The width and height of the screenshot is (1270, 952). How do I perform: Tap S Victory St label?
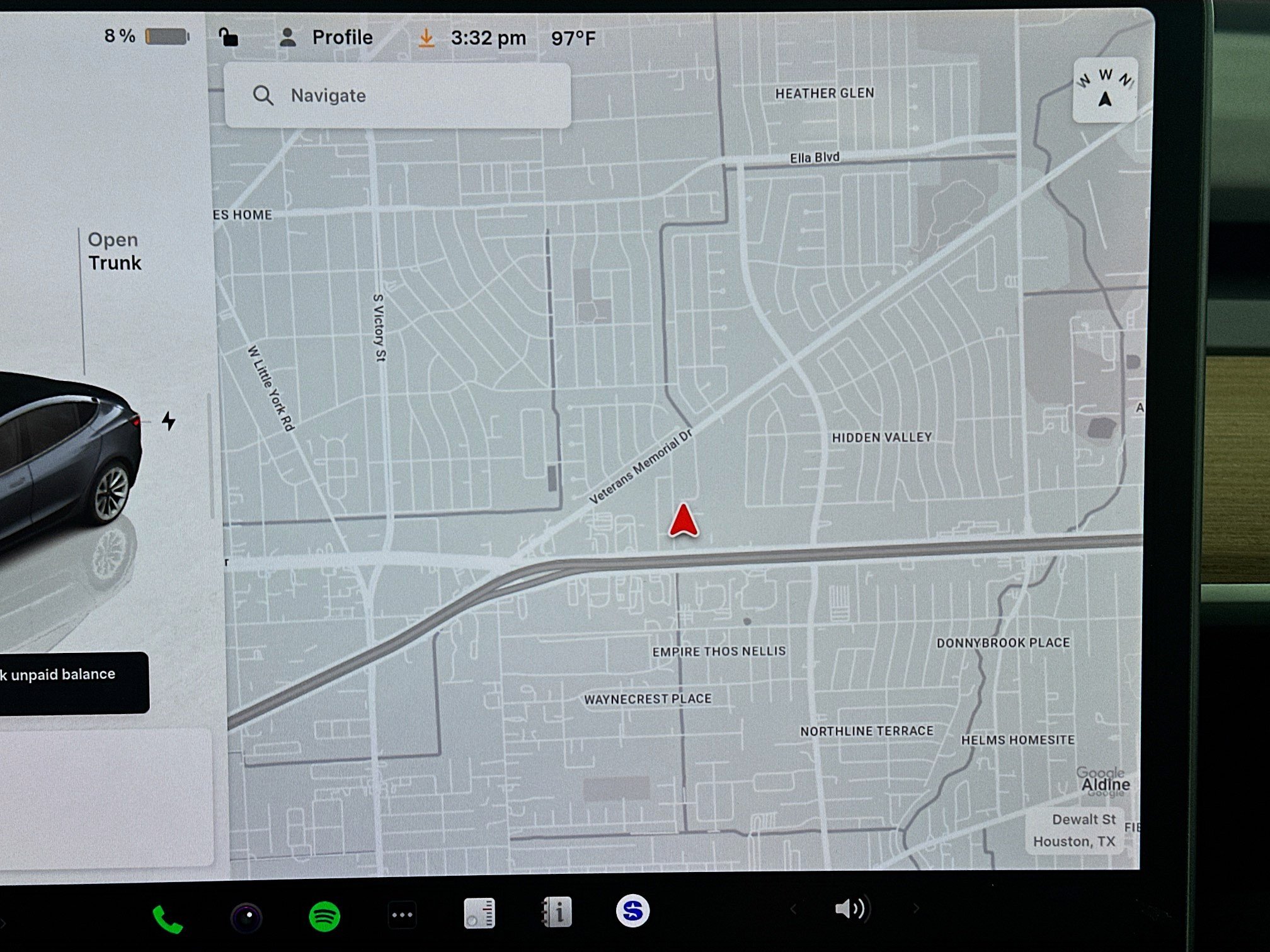click(x=379, y=327)
